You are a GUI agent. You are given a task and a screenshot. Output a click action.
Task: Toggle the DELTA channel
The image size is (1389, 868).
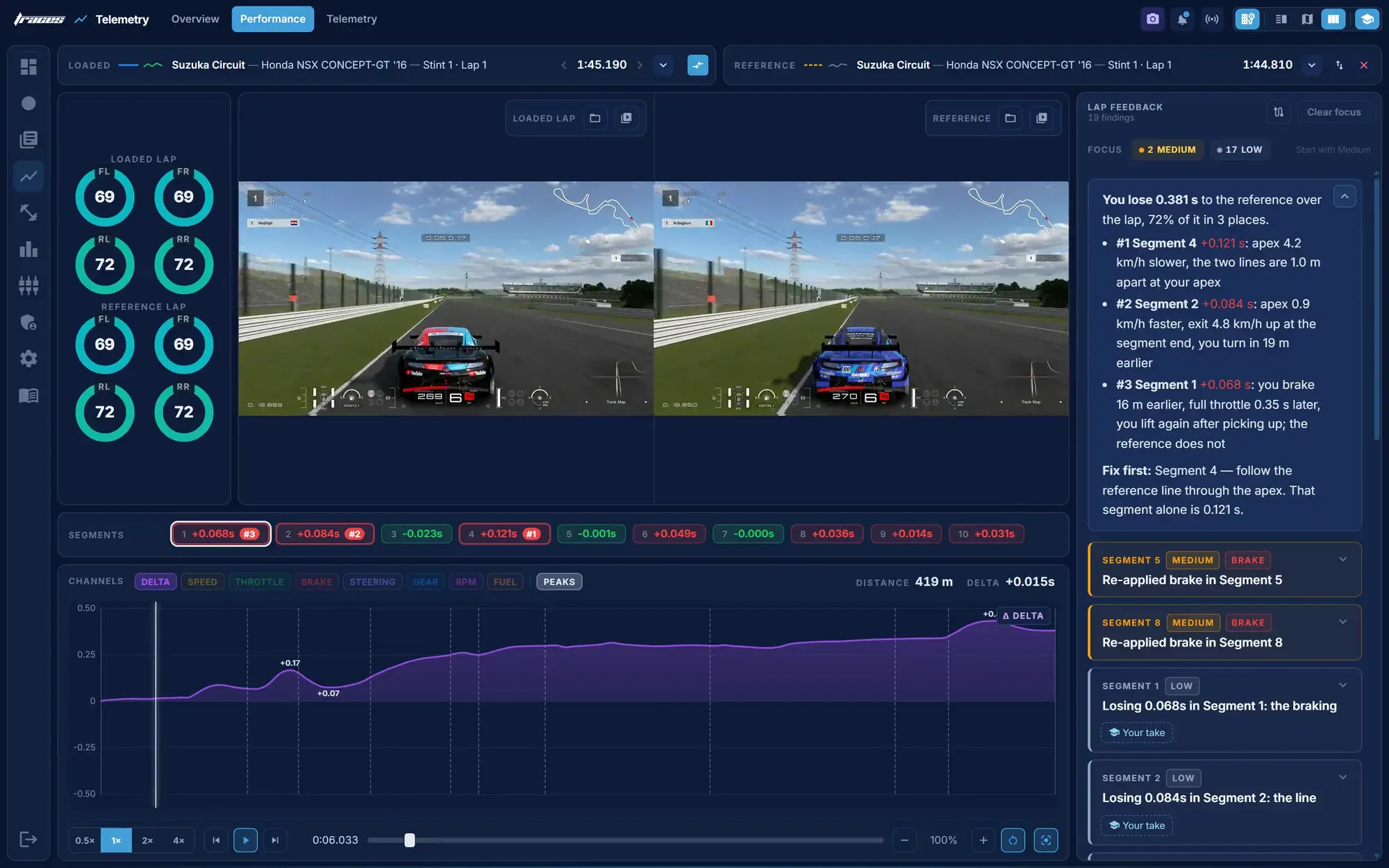tap(156, 582)
